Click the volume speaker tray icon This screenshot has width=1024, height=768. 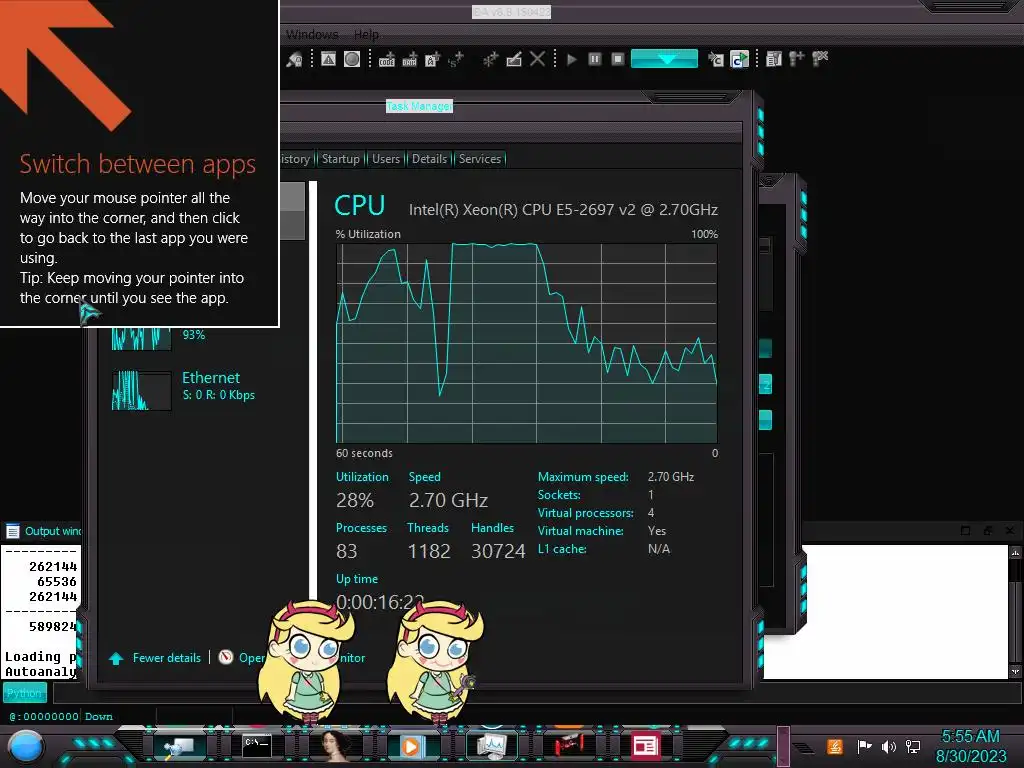(x=888, y=746)
